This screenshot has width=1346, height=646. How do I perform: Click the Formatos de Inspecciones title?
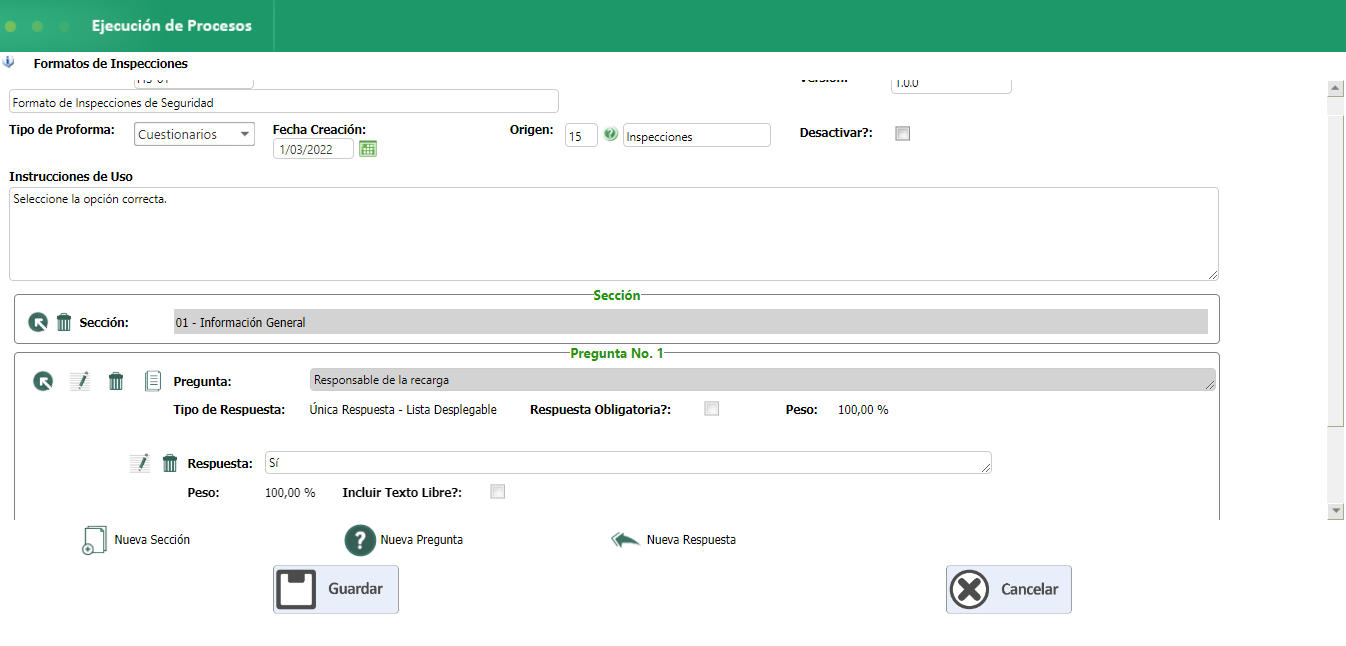111,63
